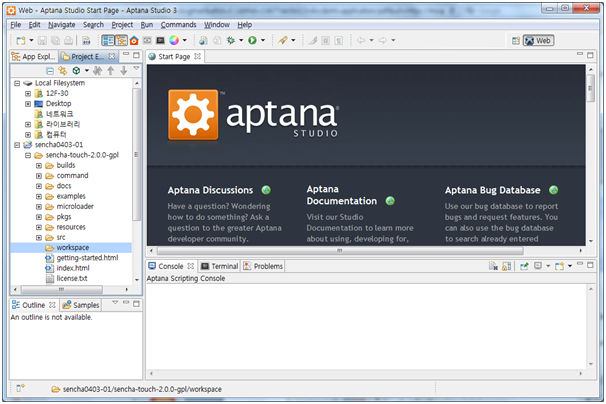Open the Run configurations dropdown arrow
The height and width of the screenshot is (404, 606).
tap(263, 40)
